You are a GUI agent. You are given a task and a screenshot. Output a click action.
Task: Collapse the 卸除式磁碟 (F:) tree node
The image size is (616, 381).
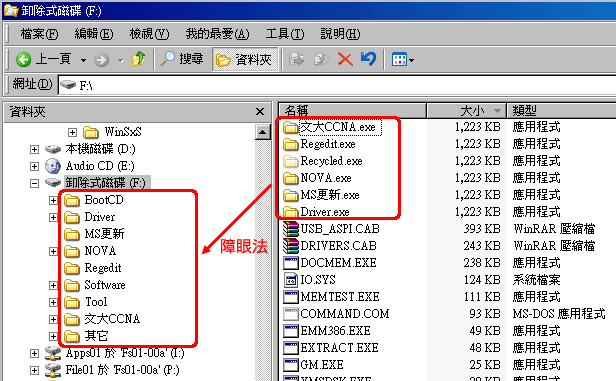(35, 183)
